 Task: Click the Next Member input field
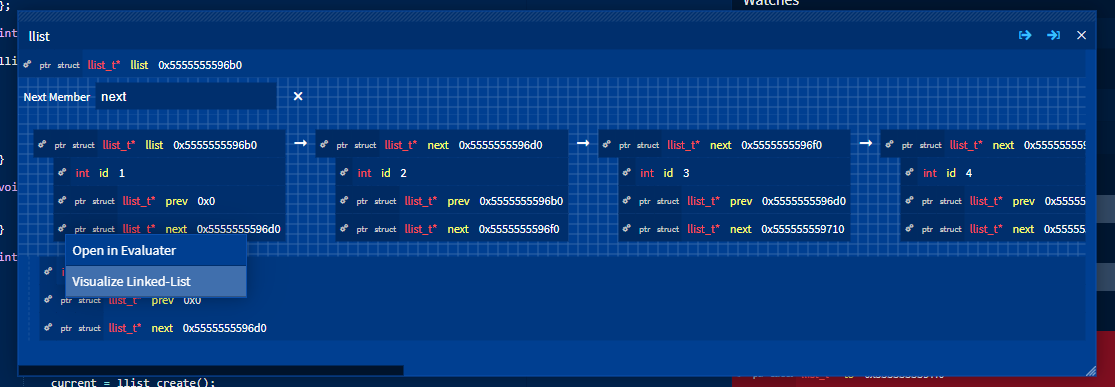[186, 96]
